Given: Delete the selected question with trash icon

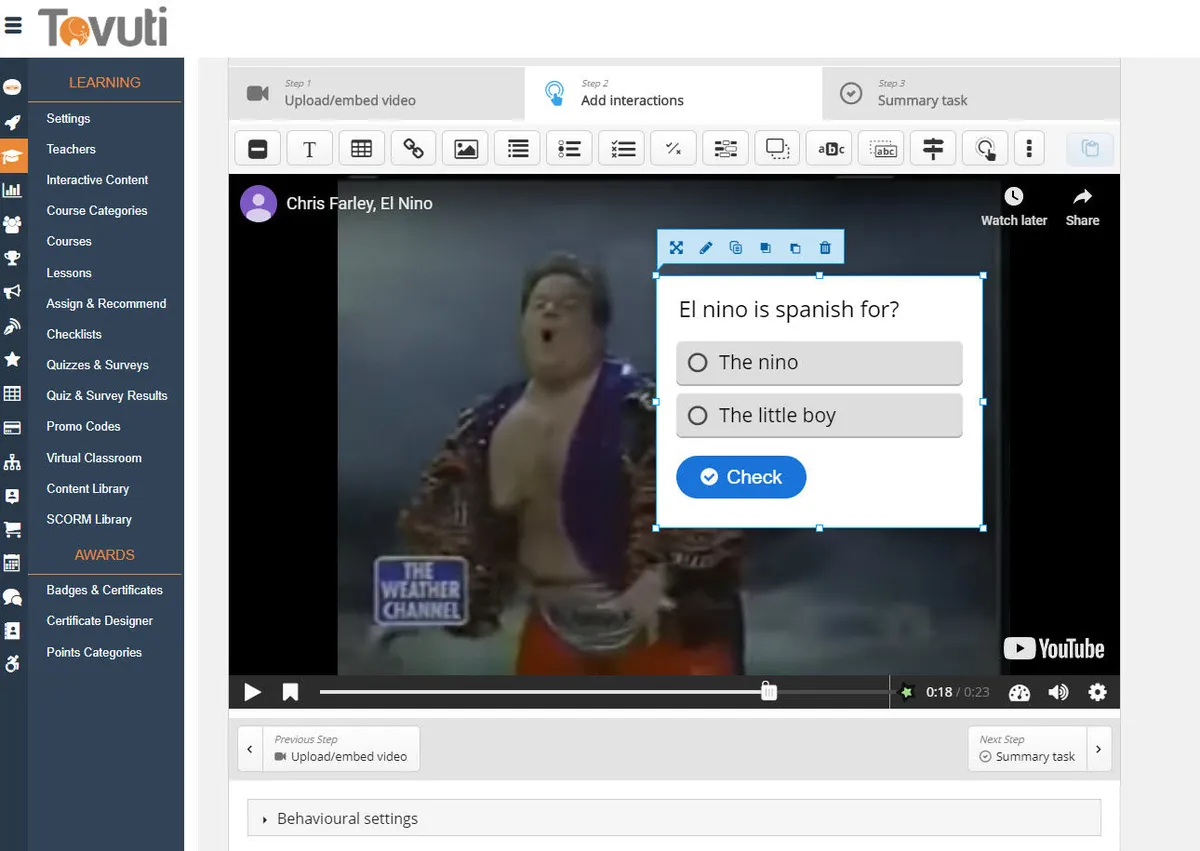Looking at the screenshot, I should pos(824,248).
